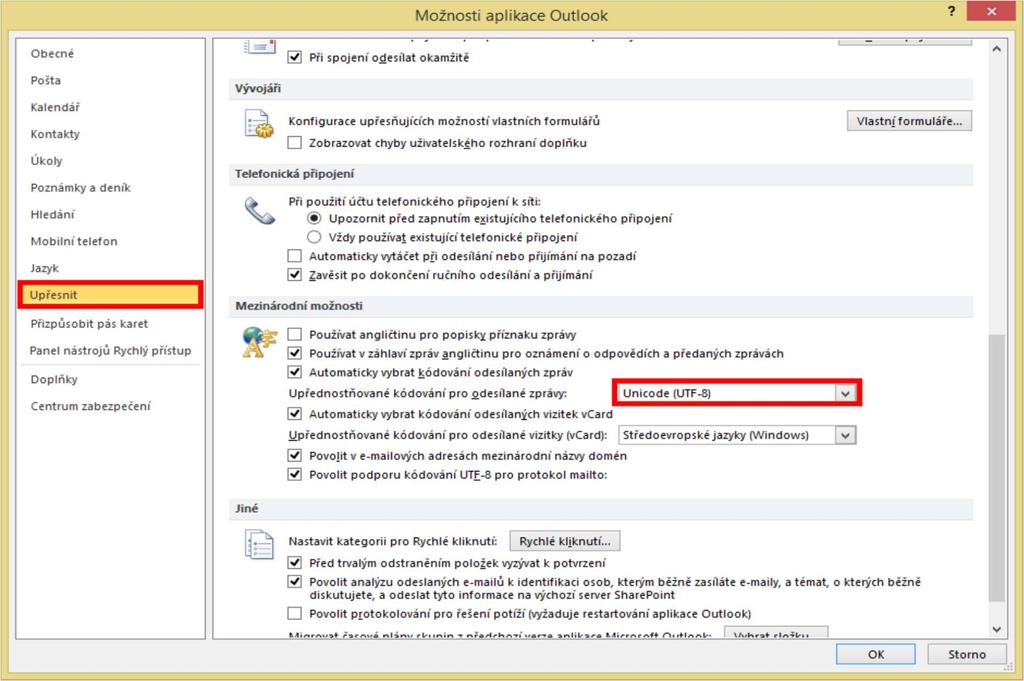Viewport: 1024px width, 681px height.
Task: Toggle 'Před trvalým odstraněním položek' checkbox
Action: click(x=295, y=563)
